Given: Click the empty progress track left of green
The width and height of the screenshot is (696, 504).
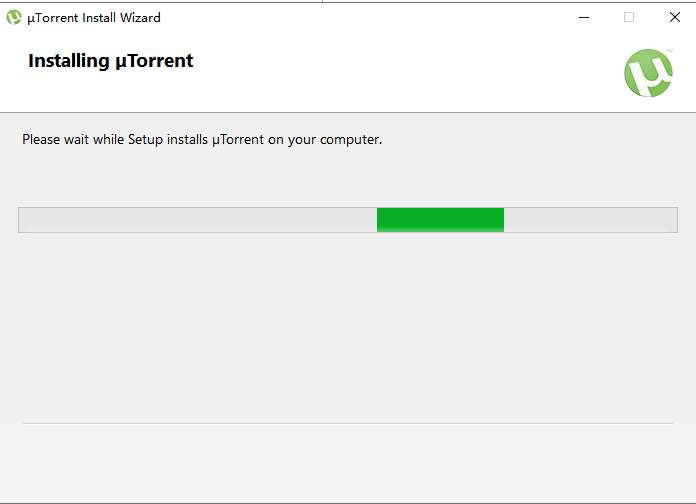Looking at the screenshot, I should click(x=197, y=220).
